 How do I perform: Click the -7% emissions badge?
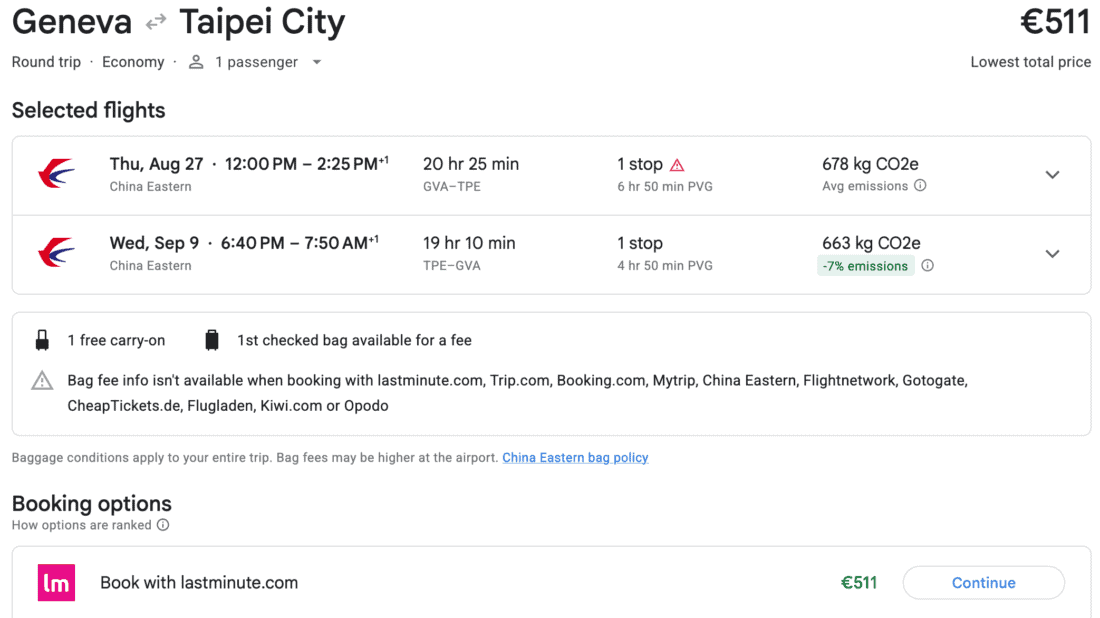(866, 266)
